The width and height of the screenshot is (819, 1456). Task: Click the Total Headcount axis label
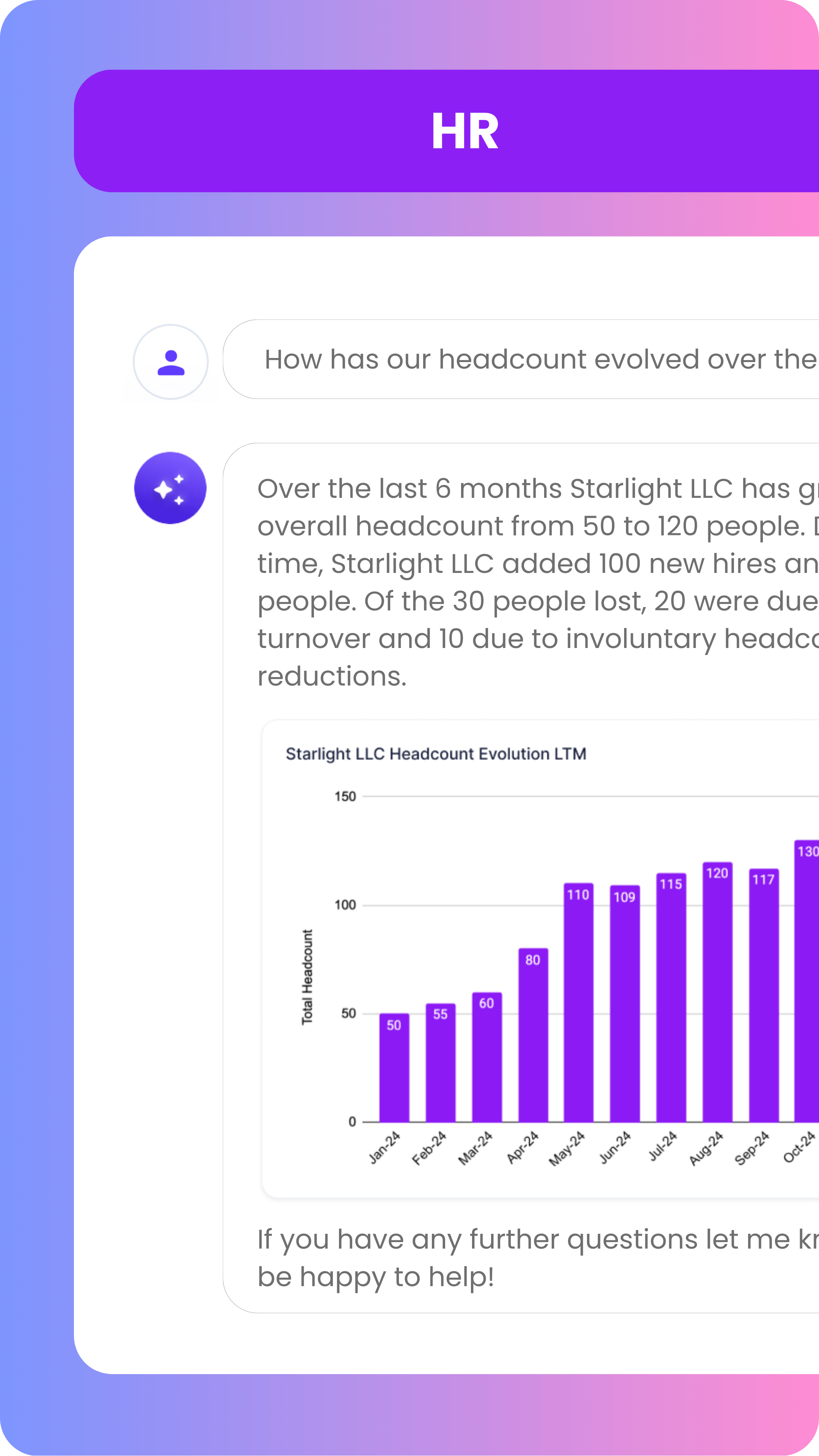click(307, 977)
